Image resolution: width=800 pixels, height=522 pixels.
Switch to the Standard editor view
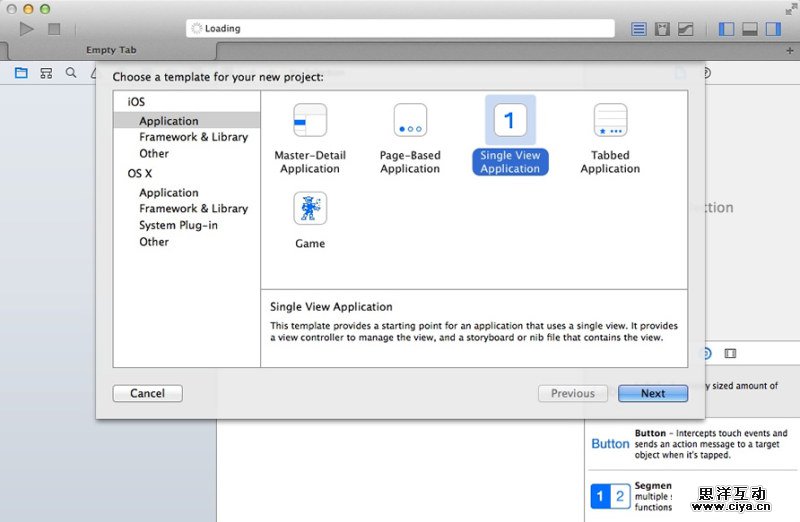point(639,29)
